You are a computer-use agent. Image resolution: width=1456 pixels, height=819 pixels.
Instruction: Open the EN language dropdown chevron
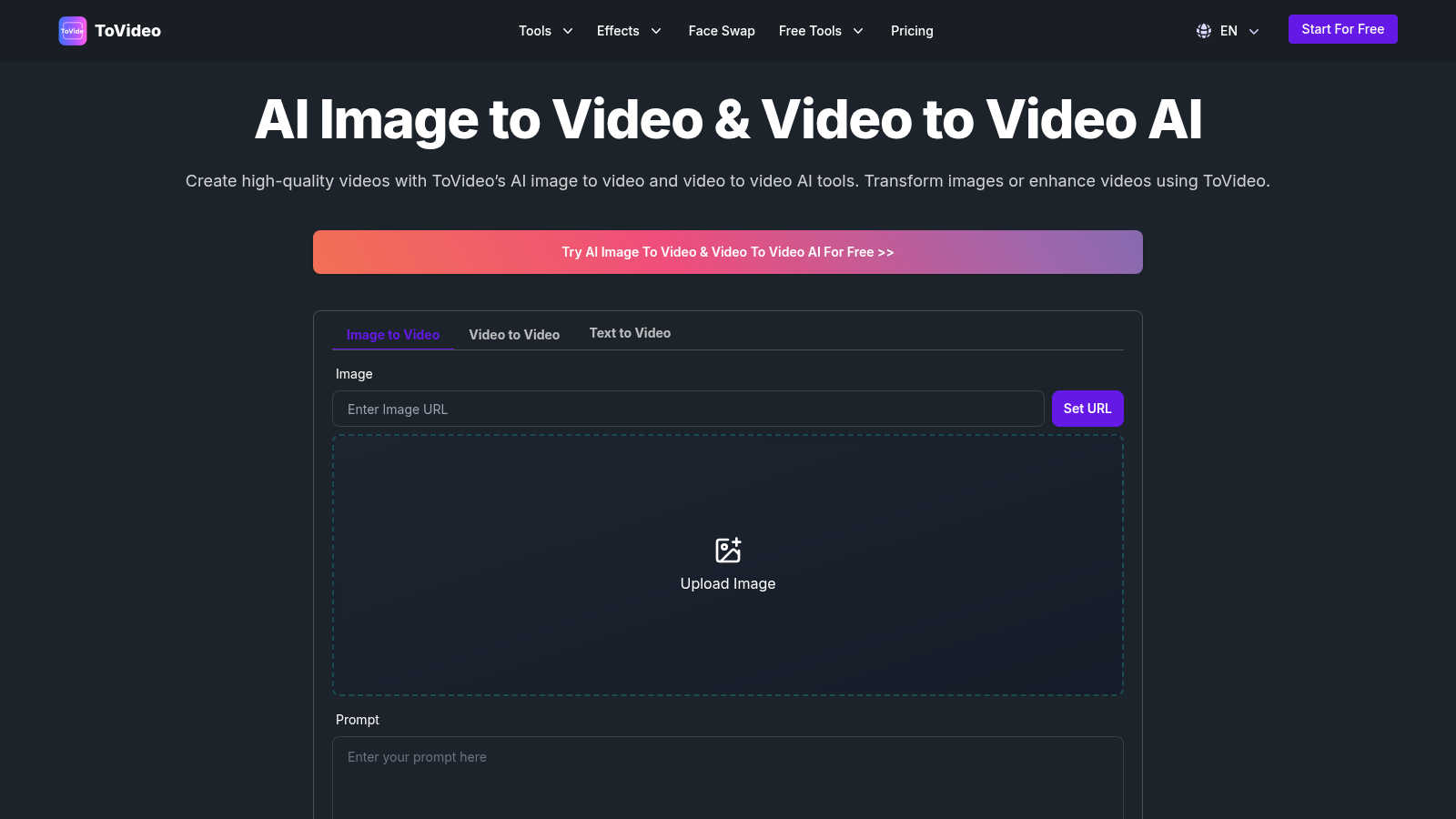[x=1254, y=31]
